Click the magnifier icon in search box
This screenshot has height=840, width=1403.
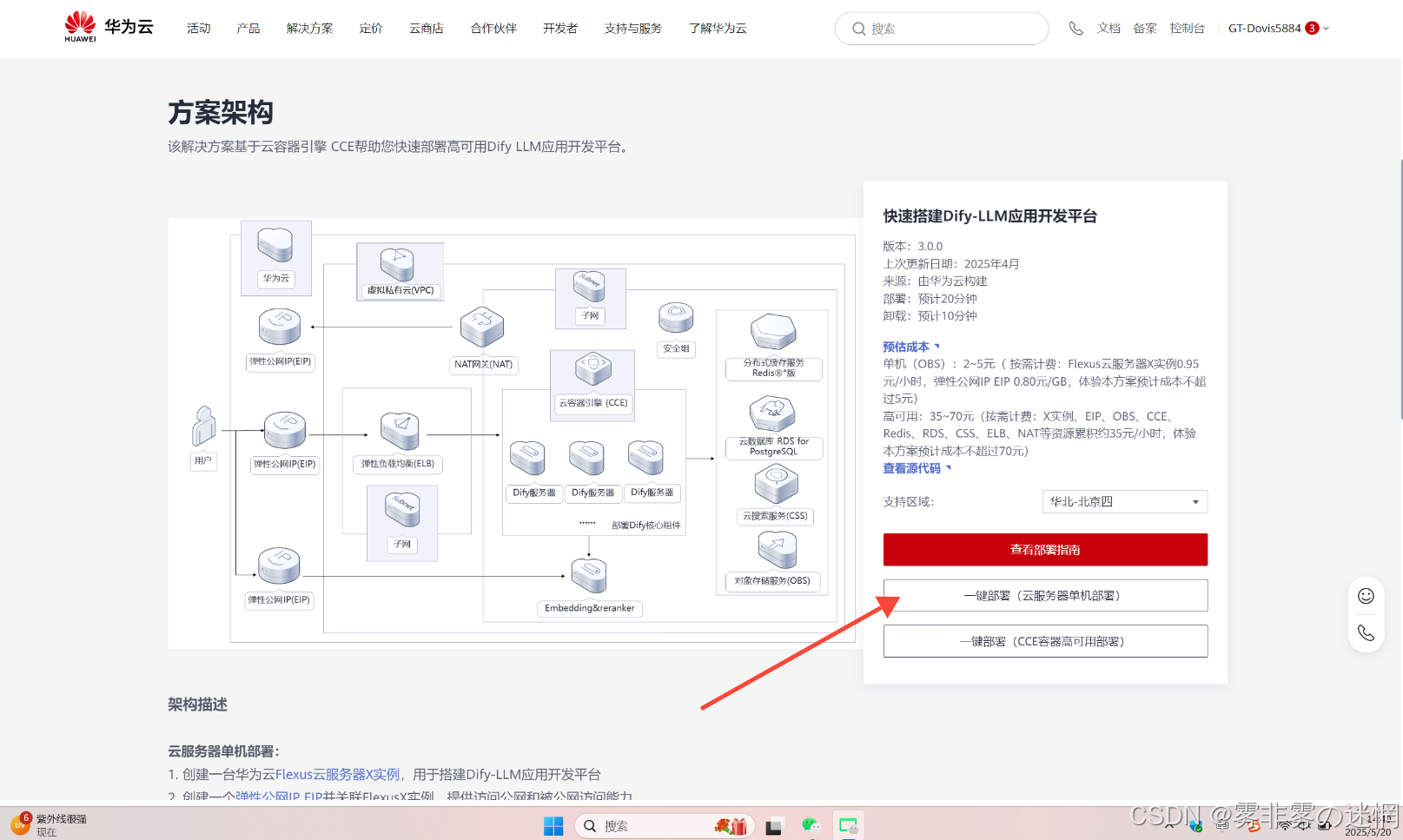click(858, 29)
